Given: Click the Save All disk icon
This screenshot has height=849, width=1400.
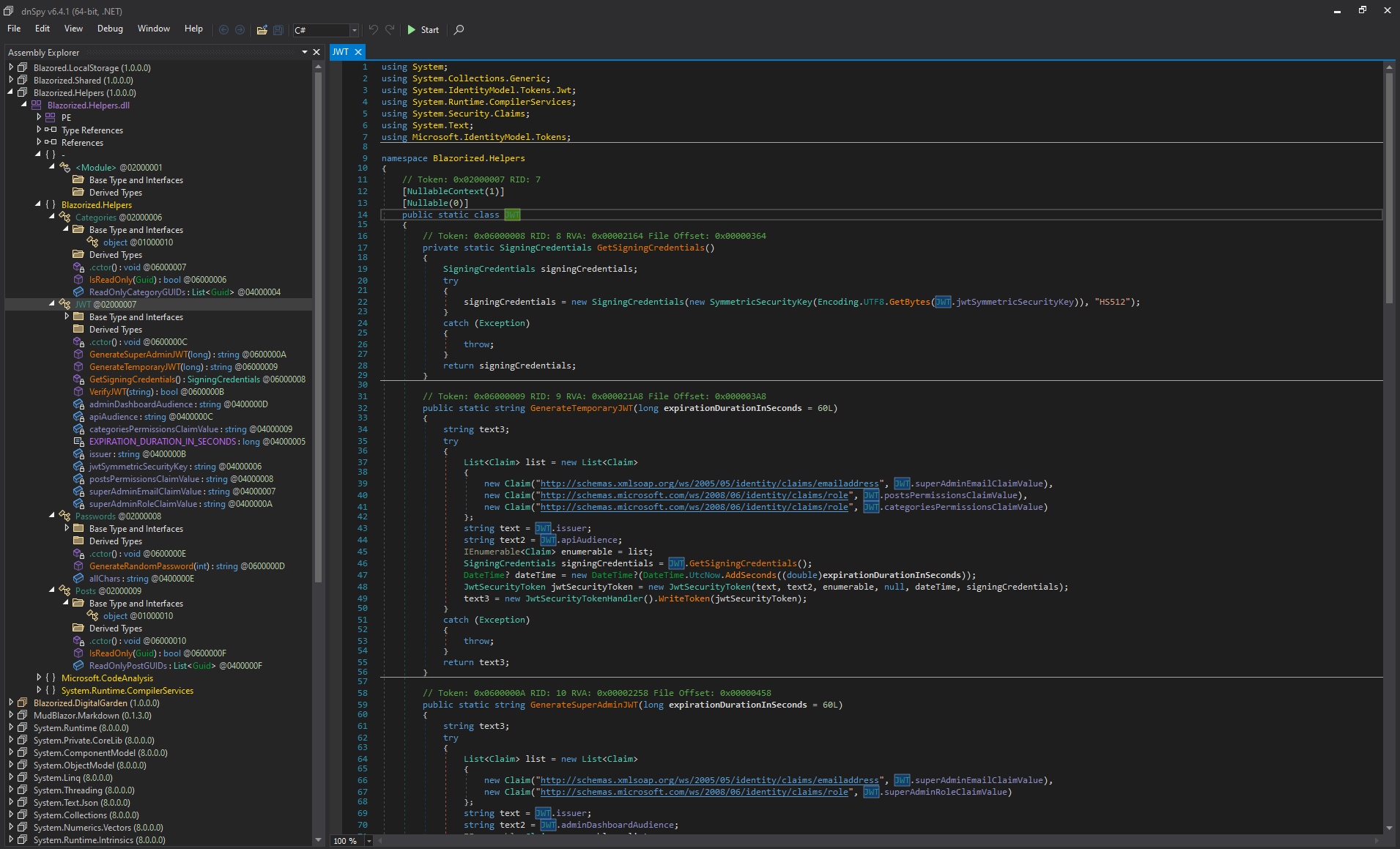Looking at the screenshot, I should click(278, 30).
